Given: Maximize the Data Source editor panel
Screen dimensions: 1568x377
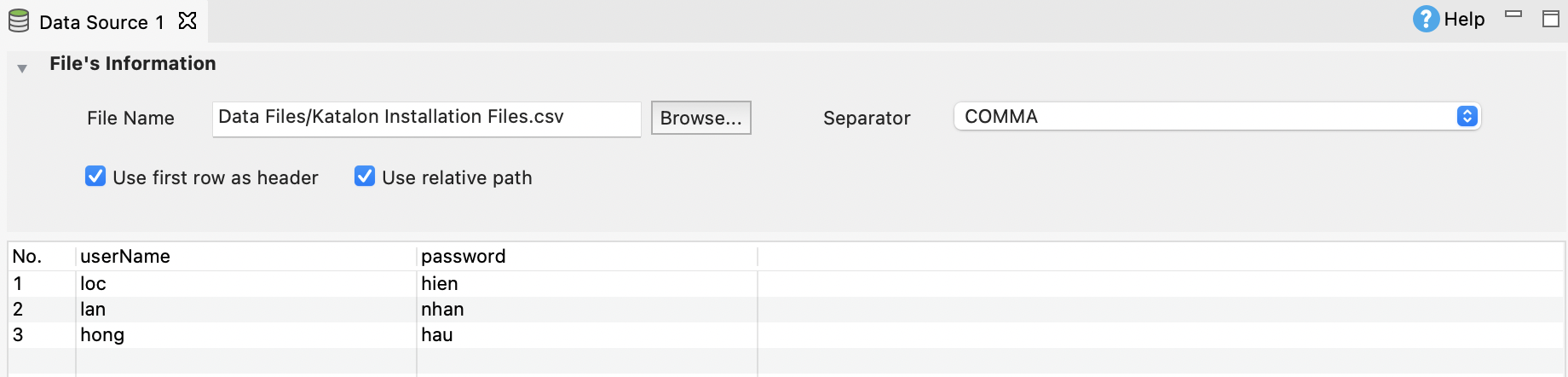Looking at the screenshot, I should 1551,19.
